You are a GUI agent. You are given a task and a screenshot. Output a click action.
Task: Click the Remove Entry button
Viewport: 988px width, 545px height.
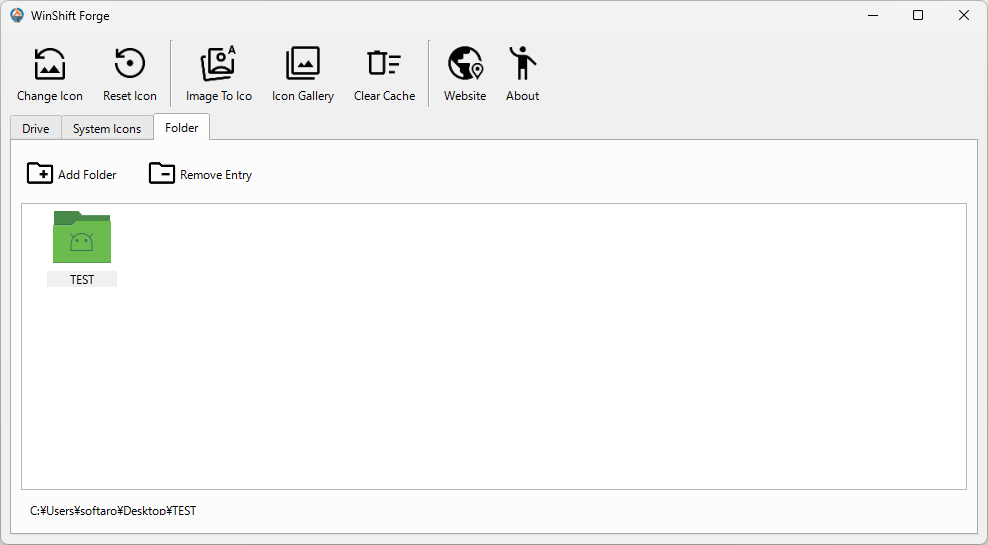tap(201, 174)
